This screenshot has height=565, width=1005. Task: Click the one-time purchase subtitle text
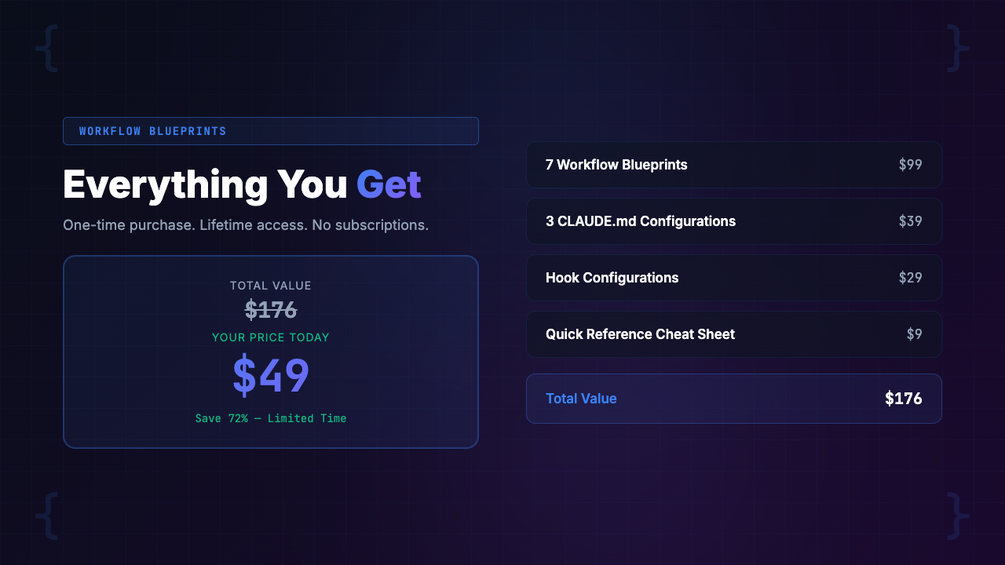[x=245, y=225]
